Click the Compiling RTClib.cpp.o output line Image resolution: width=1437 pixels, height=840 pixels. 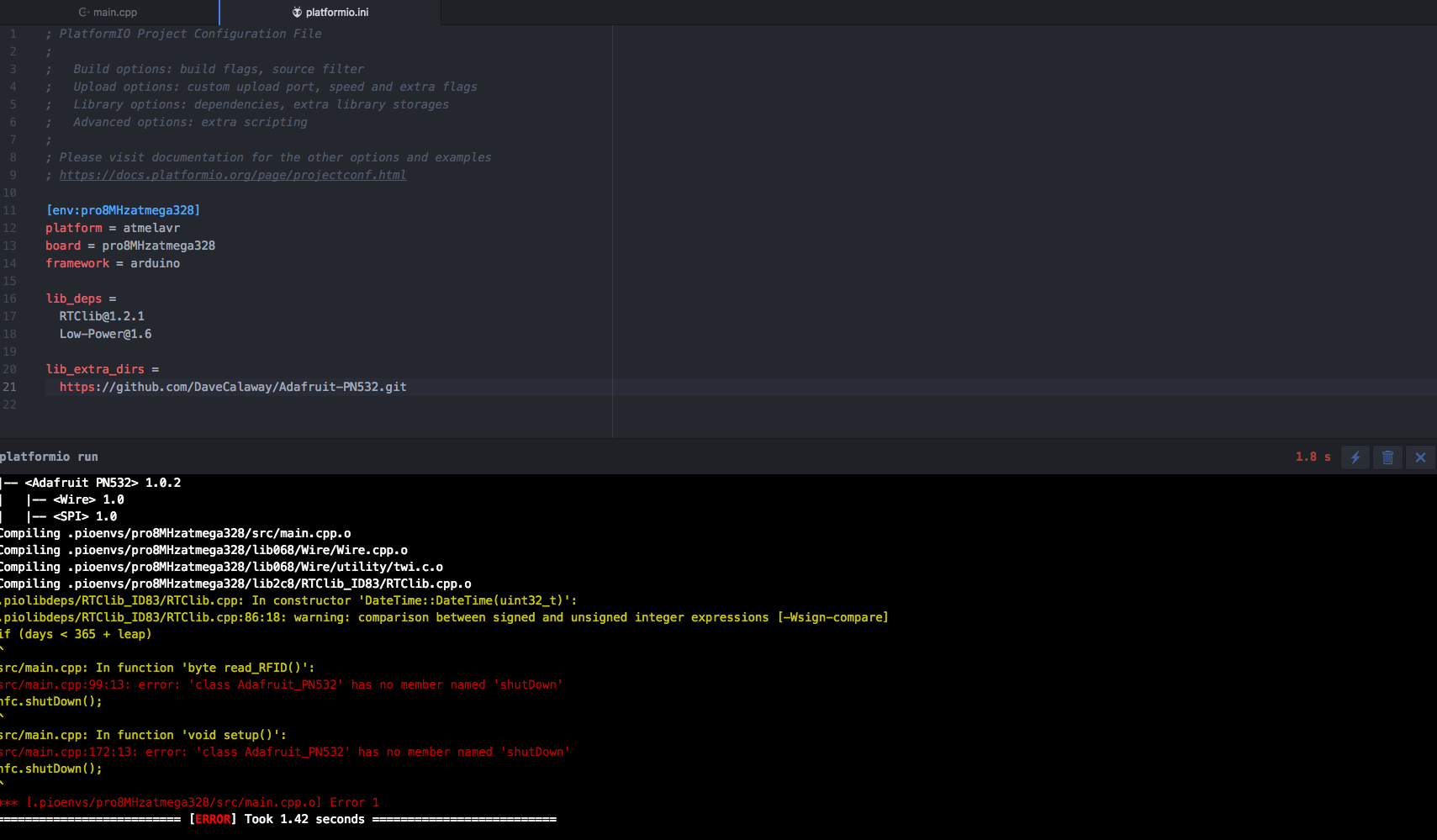pyautogui.click(x=235, y=584)
